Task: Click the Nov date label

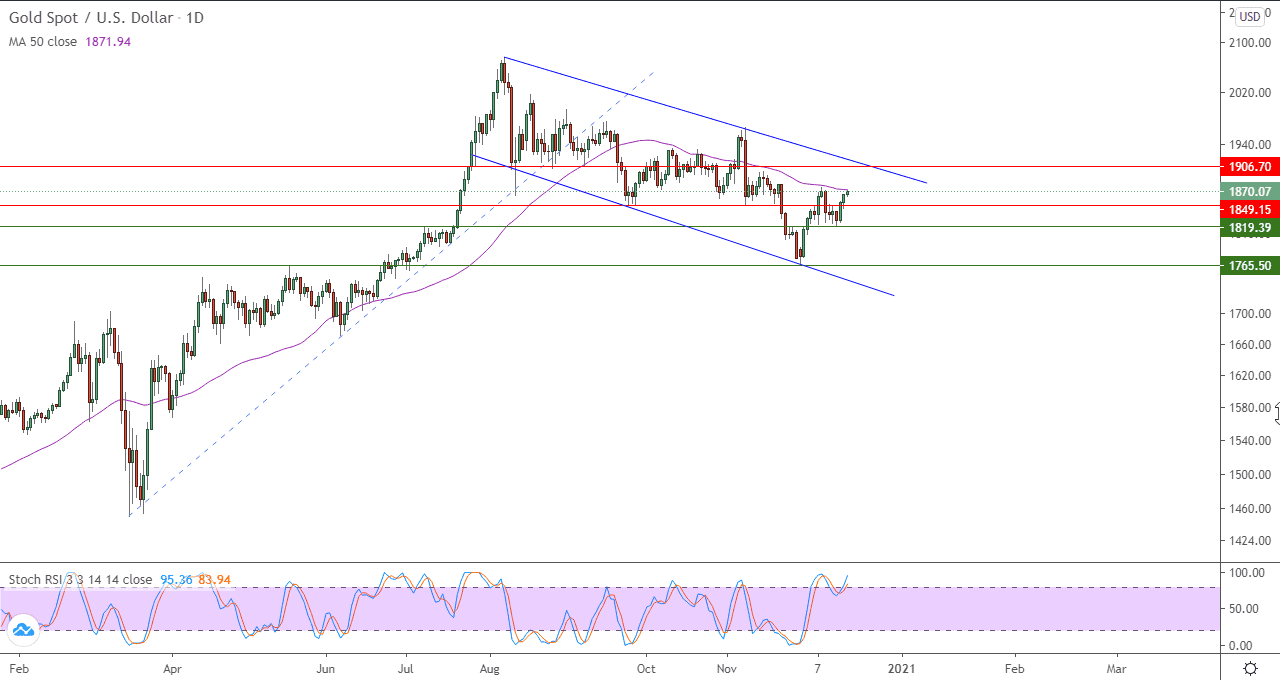Action: tap(727, 668)
